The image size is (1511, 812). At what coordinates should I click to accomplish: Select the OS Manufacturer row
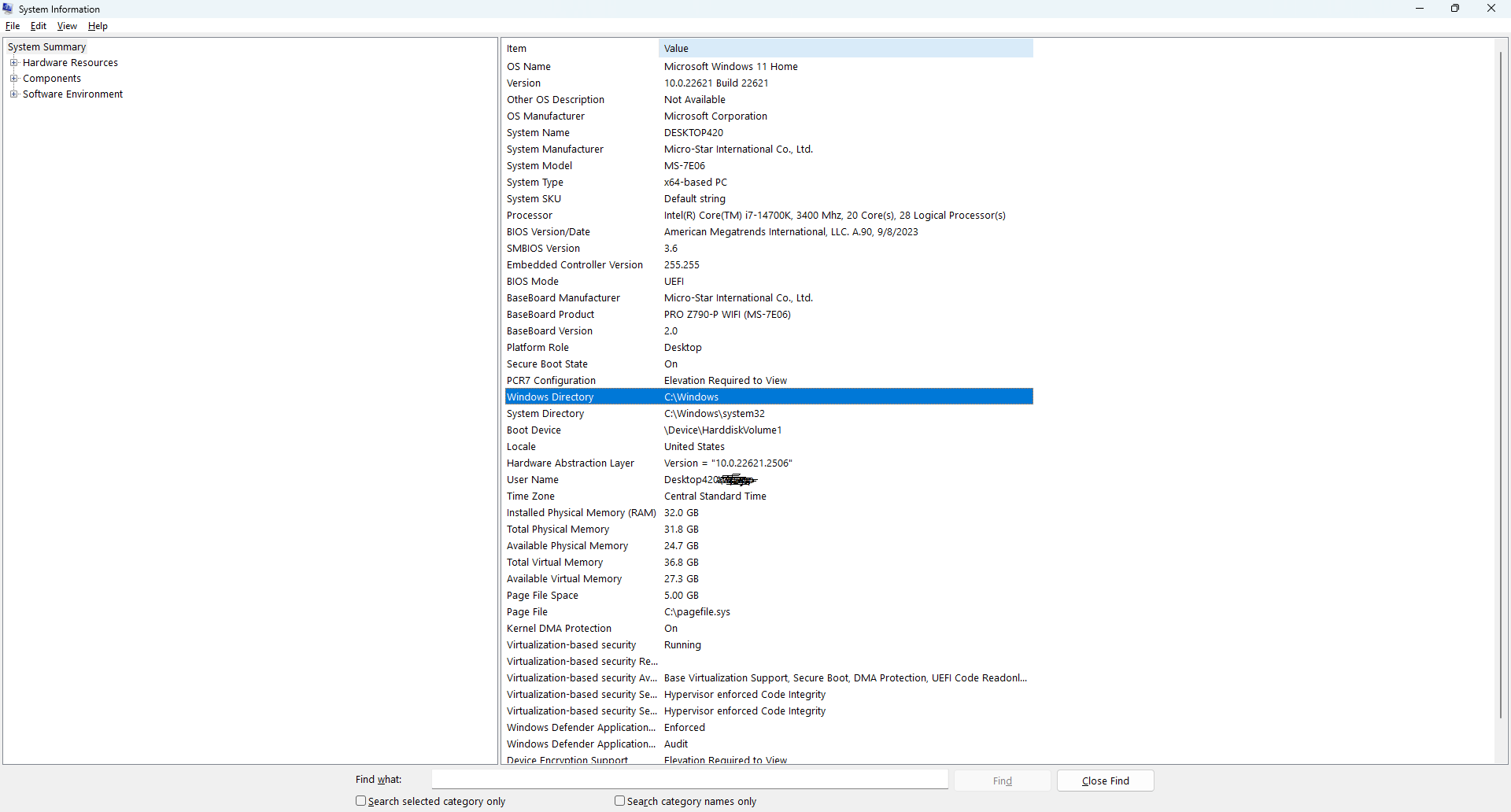769,116
